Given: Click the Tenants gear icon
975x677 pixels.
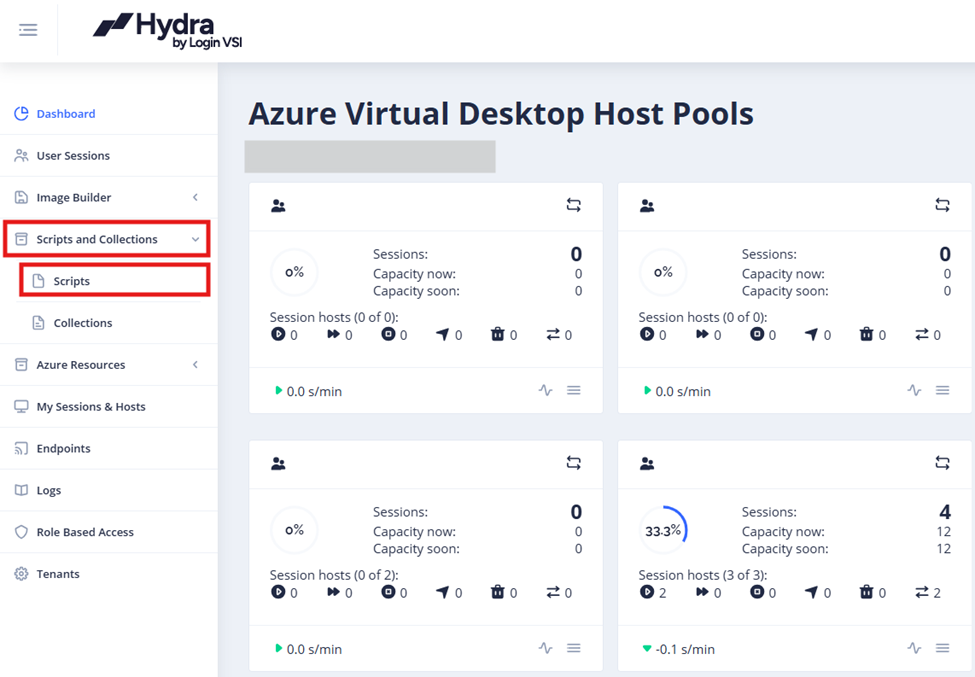Looking at the screenshot, I should click(x=21, y=574).
